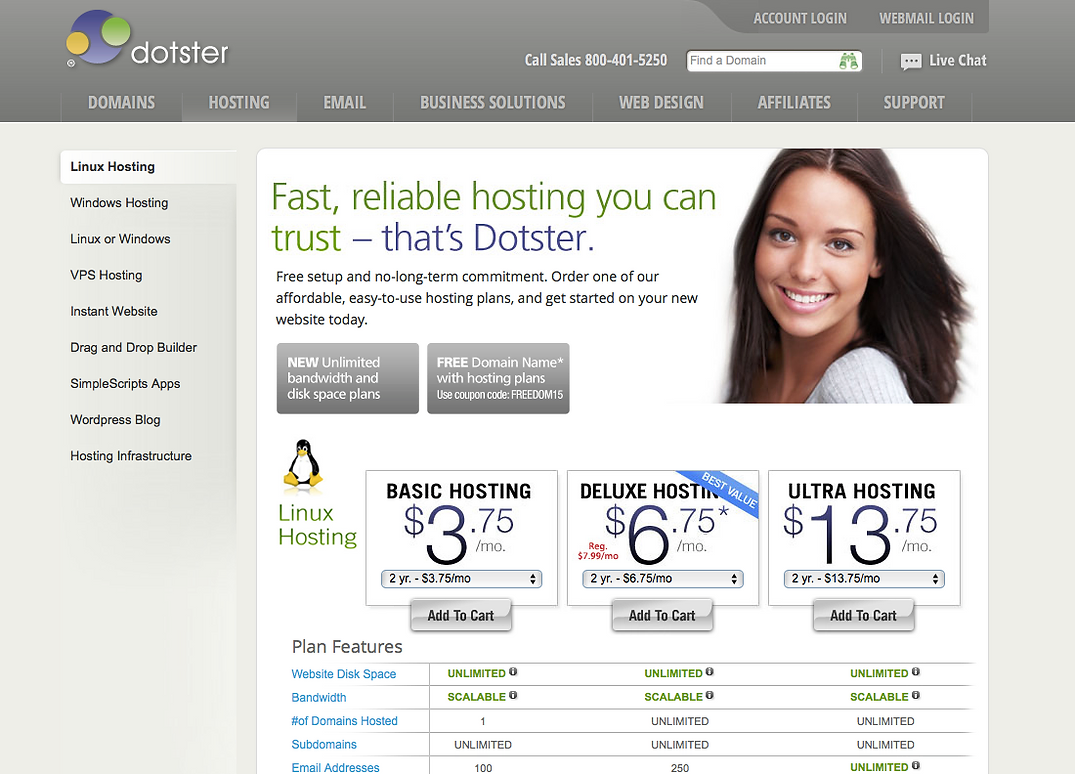This screenshot has height=774, width=1075.
Task: Click the FREE Domain Name banner button
Action: [x=498, y=378]
